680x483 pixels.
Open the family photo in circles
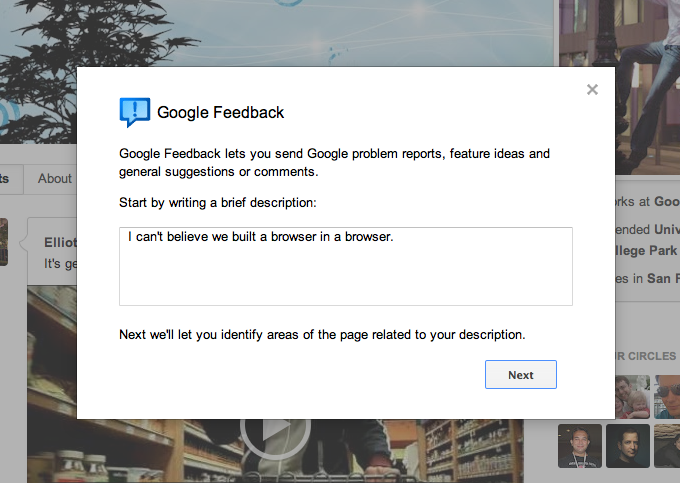click(x=633, y=397)
